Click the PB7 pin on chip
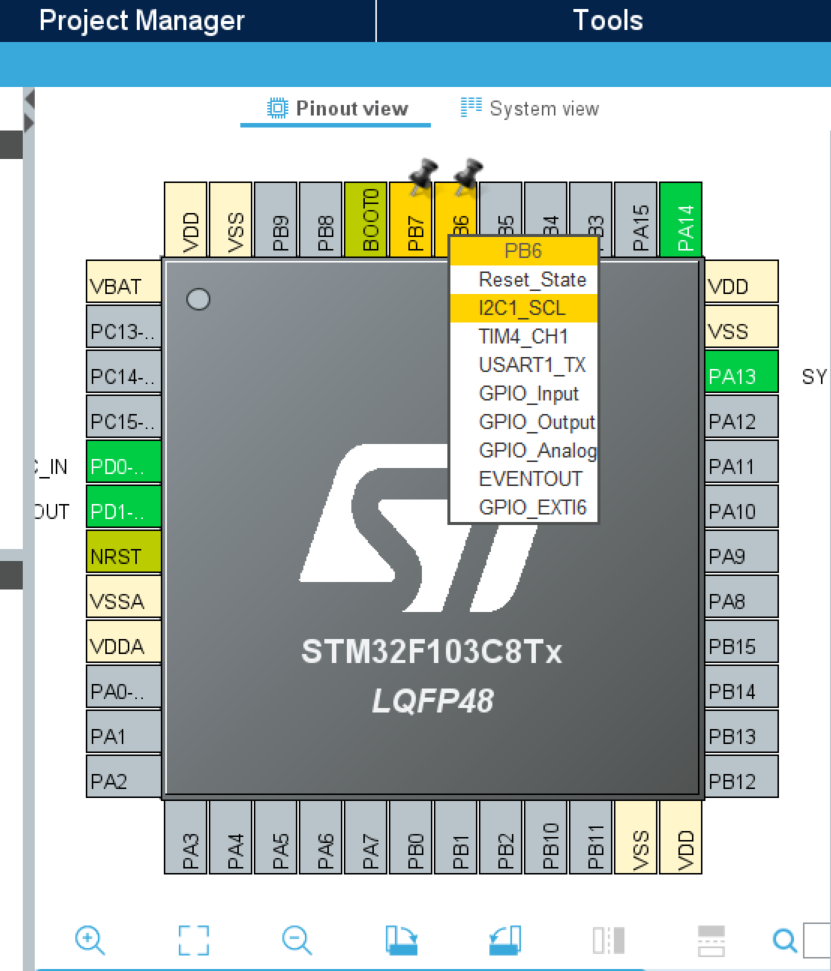The height and width of the screenshot is (971, 831). [x=410, y=220]
